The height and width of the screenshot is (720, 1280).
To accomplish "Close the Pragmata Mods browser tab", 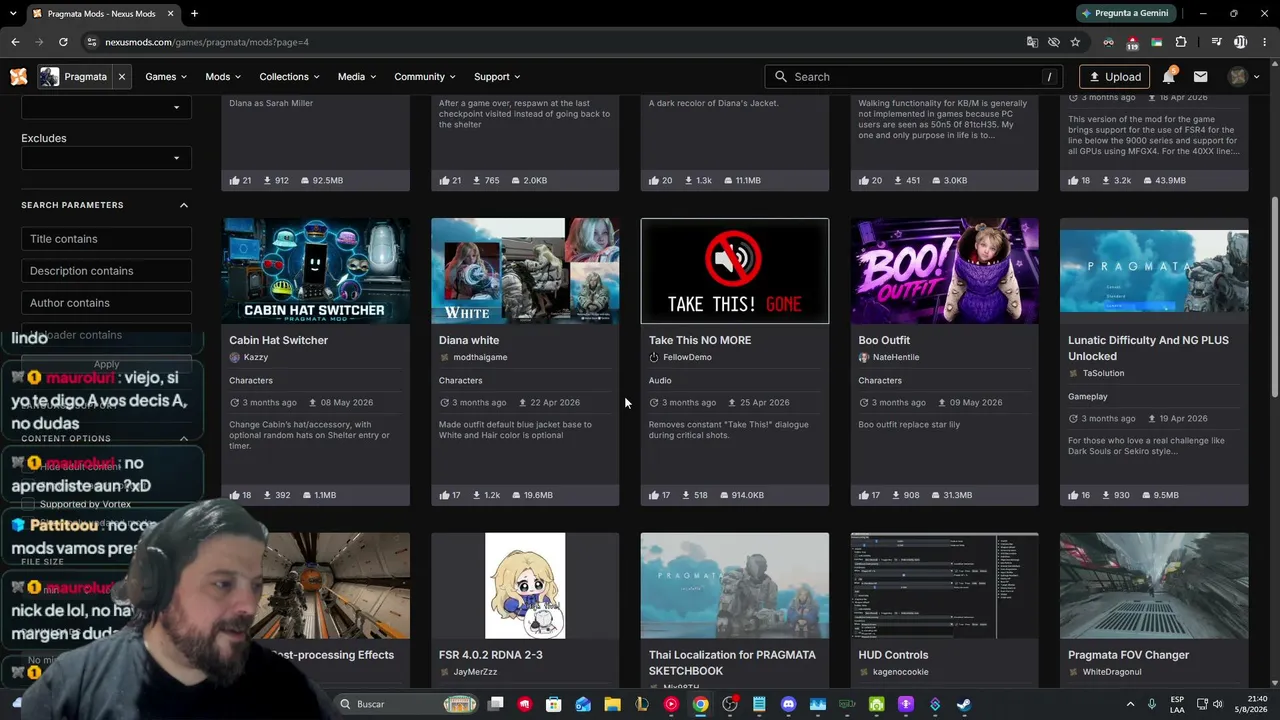I will tap(171, 14).
